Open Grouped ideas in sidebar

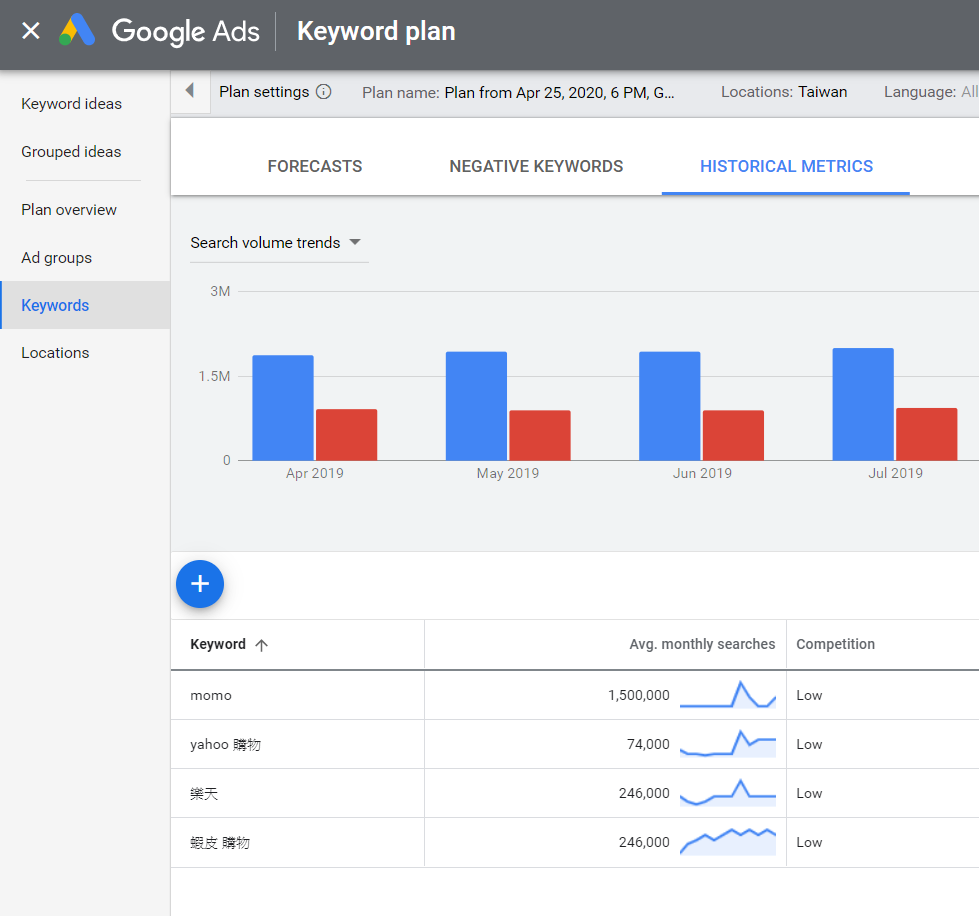click(71, 152)
